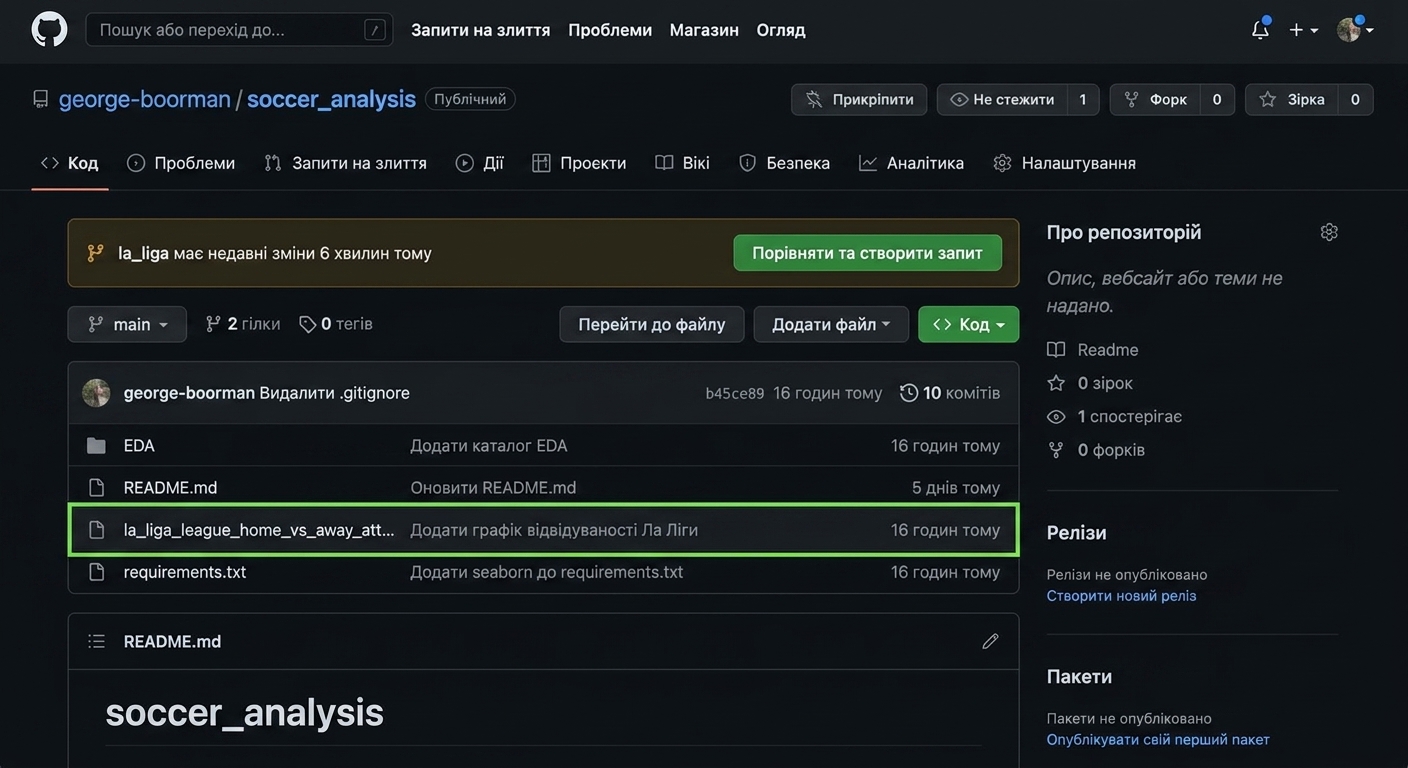This screenshot has height=768, width=1408.
Task: Open the george-boorman owner link
Action: pos(145,99)
